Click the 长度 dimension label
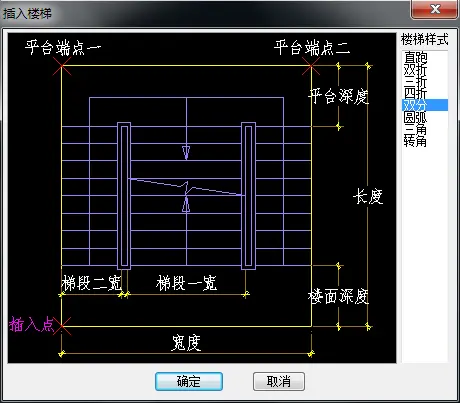Image resolution: width=460 pixels, height=403 pixels. point(368,196)
